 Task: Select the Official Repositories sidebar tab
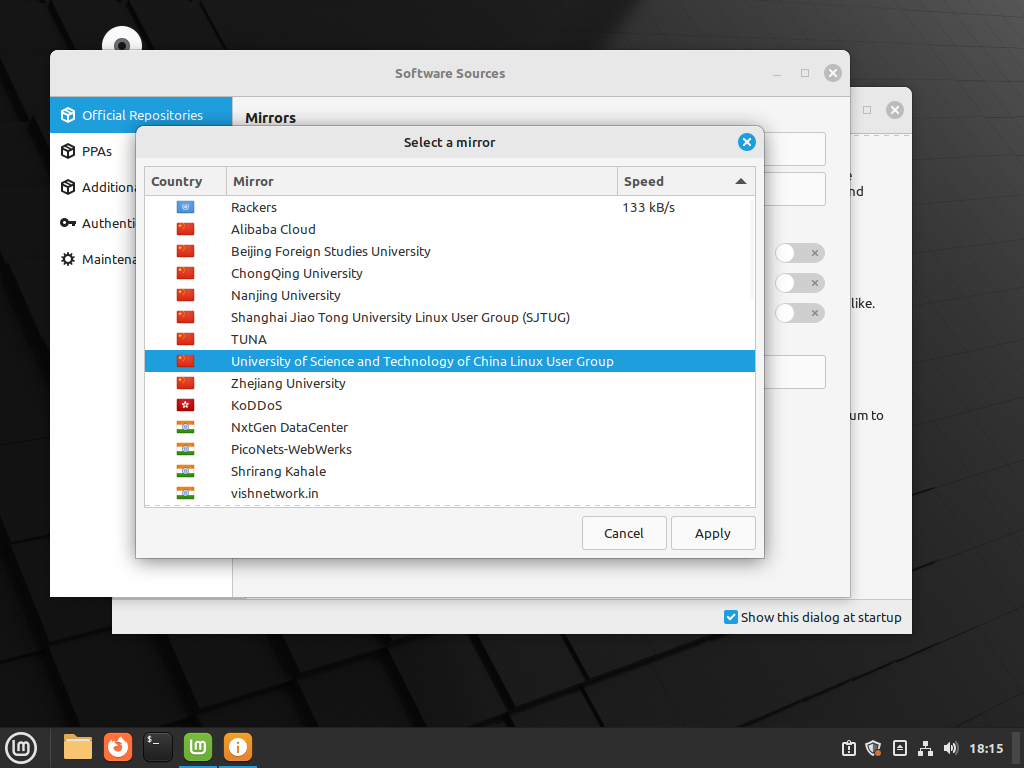tap(141, 115)
